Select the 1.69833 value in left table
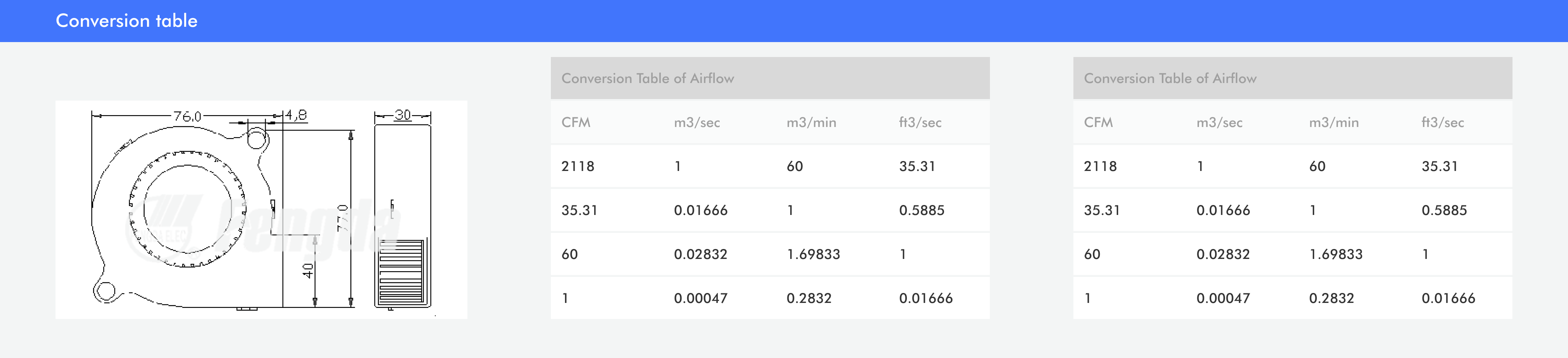 [813, 254]
